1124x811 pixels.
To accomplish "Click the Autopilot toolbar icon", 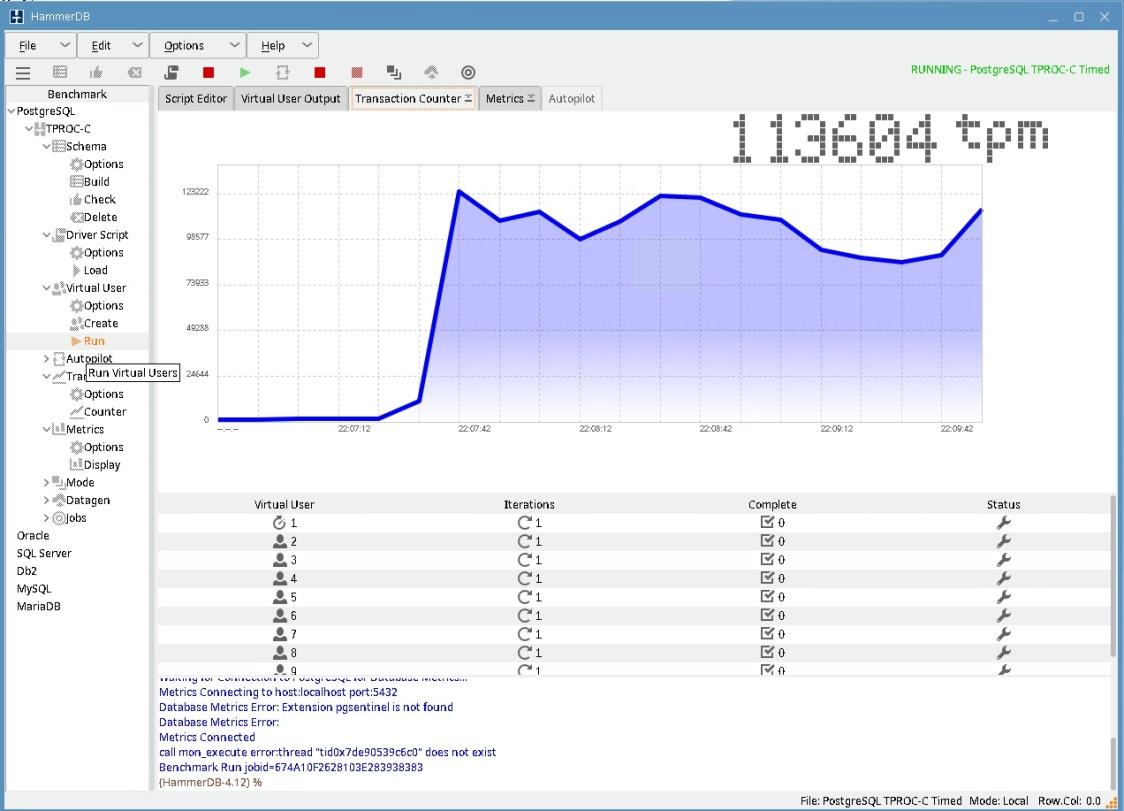I will pyautogui.click(x=283, y=73).
